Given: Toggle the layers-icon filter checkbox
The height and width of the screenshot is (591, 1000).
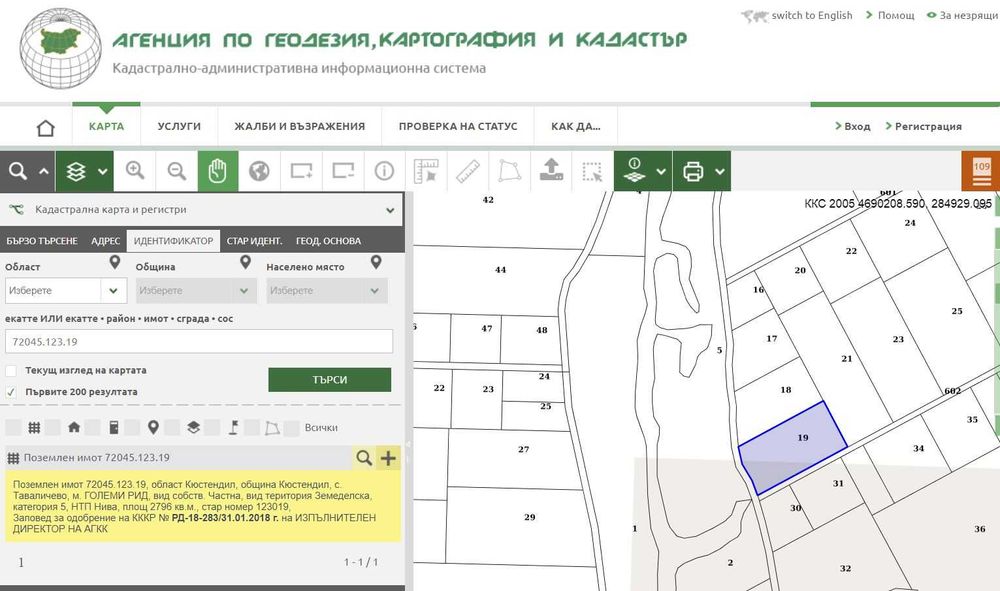Looking at the screenshot, I should point(172,427).
